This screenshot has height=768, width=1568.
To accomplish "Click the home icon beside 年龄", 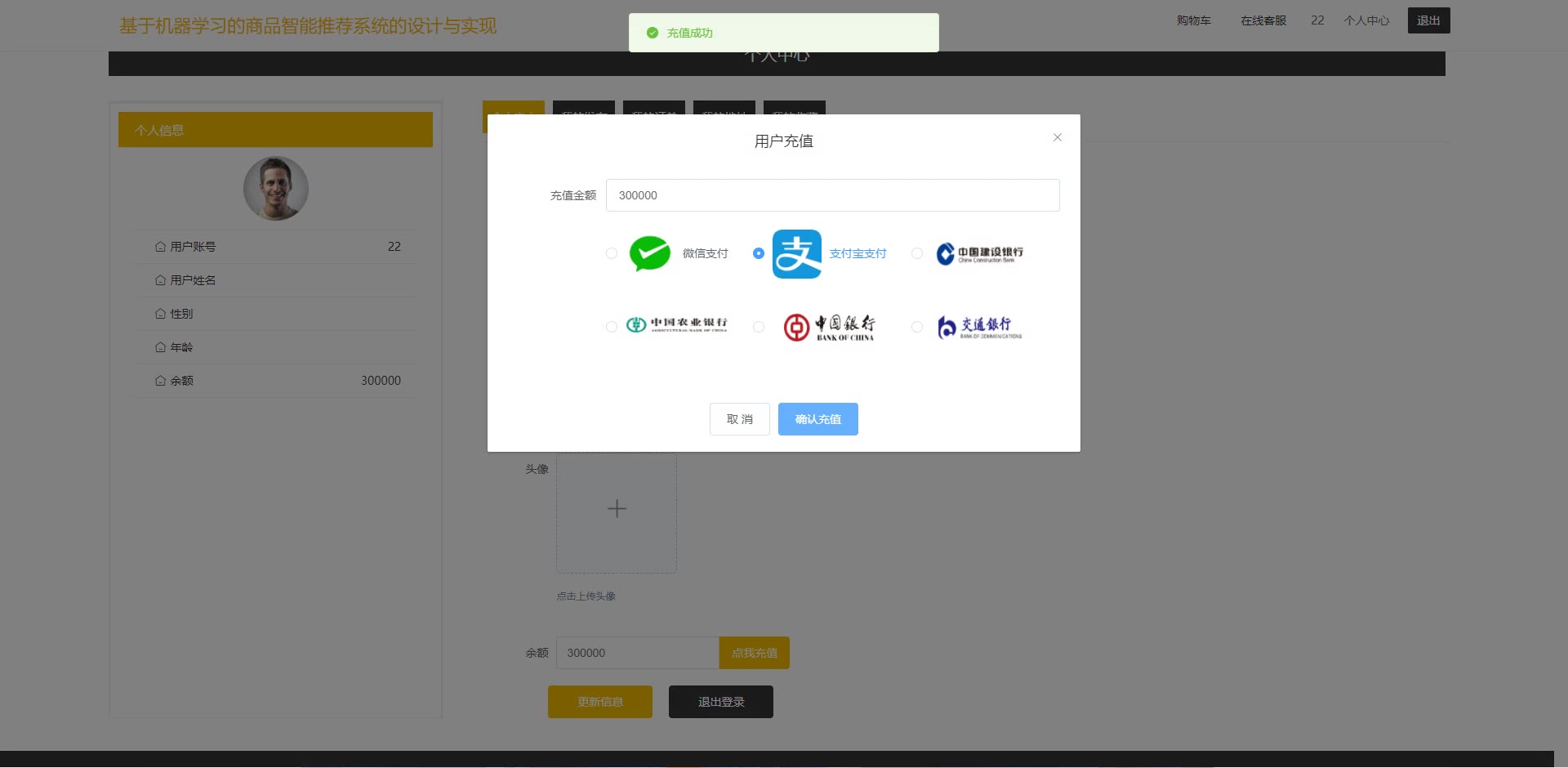I will [160, 347].
